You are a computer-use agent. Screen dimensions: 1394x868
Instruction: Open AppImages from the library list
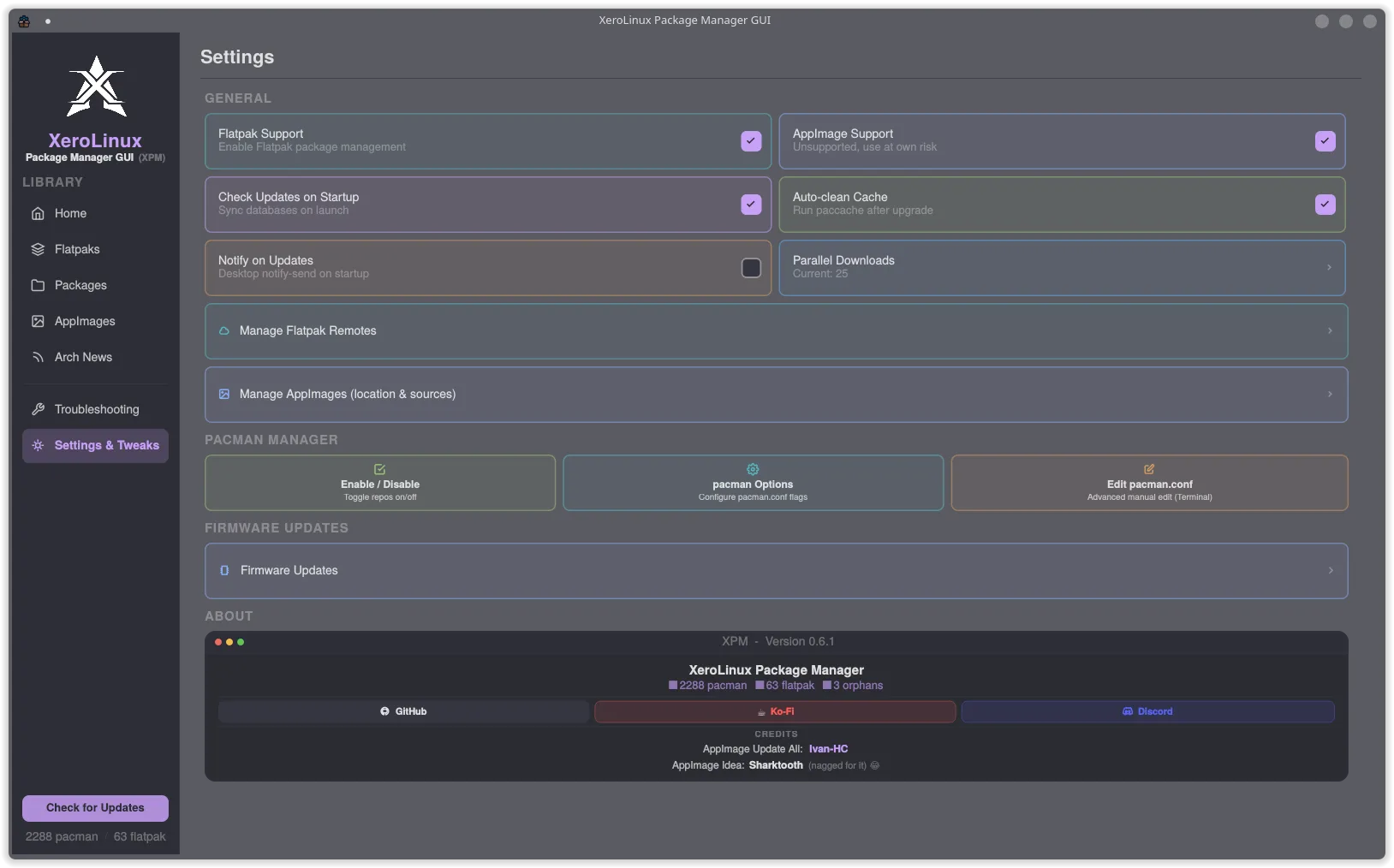click(x=95, y=321)
